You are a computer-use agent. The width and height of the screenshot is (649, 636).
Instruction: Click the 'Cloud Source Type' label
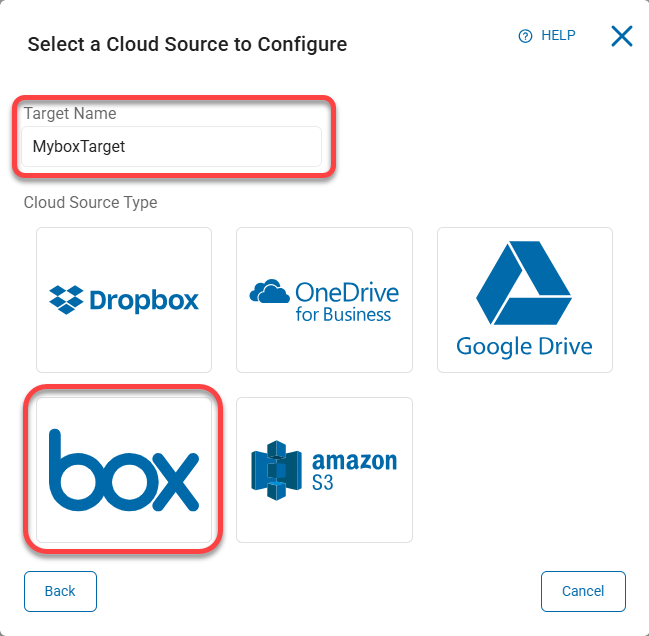click(90, 202)
